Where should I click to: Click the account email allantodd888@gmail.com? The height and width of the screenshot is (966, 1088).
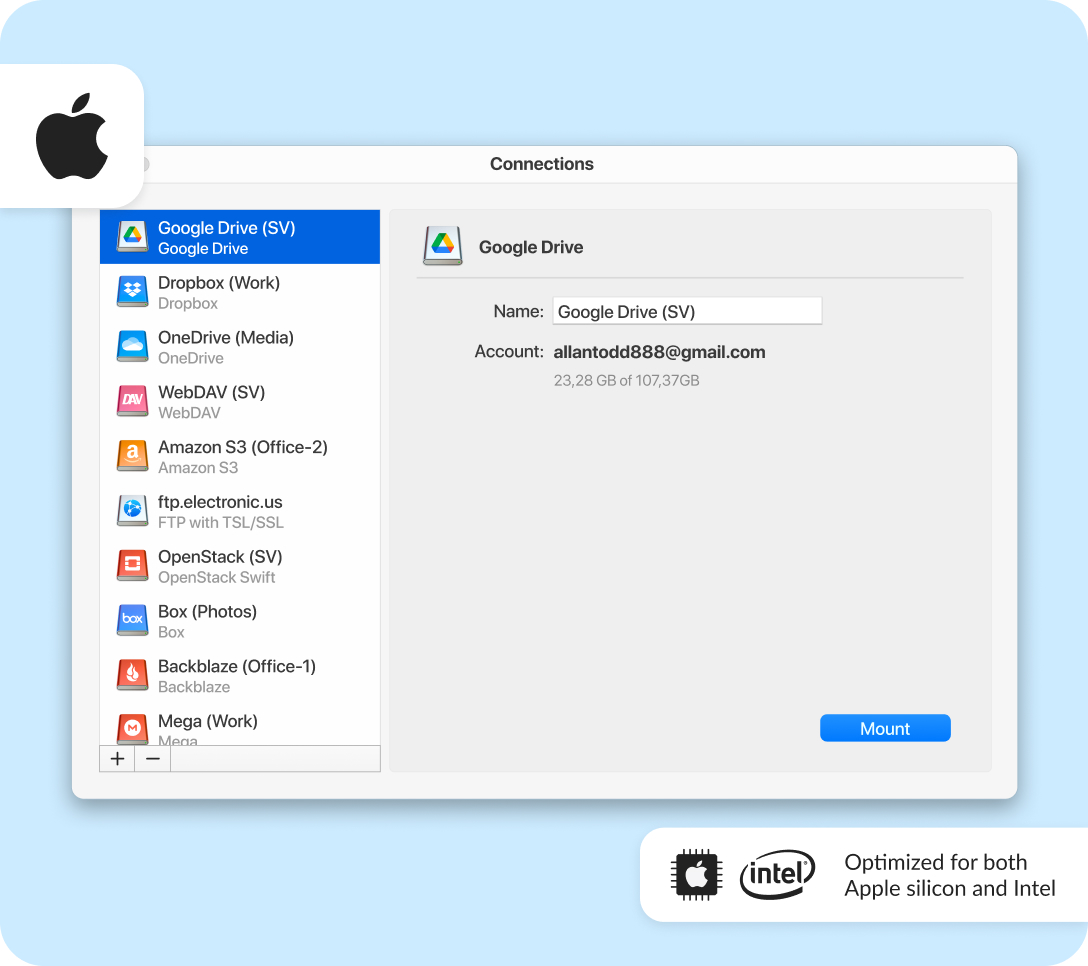pos(659,352)
